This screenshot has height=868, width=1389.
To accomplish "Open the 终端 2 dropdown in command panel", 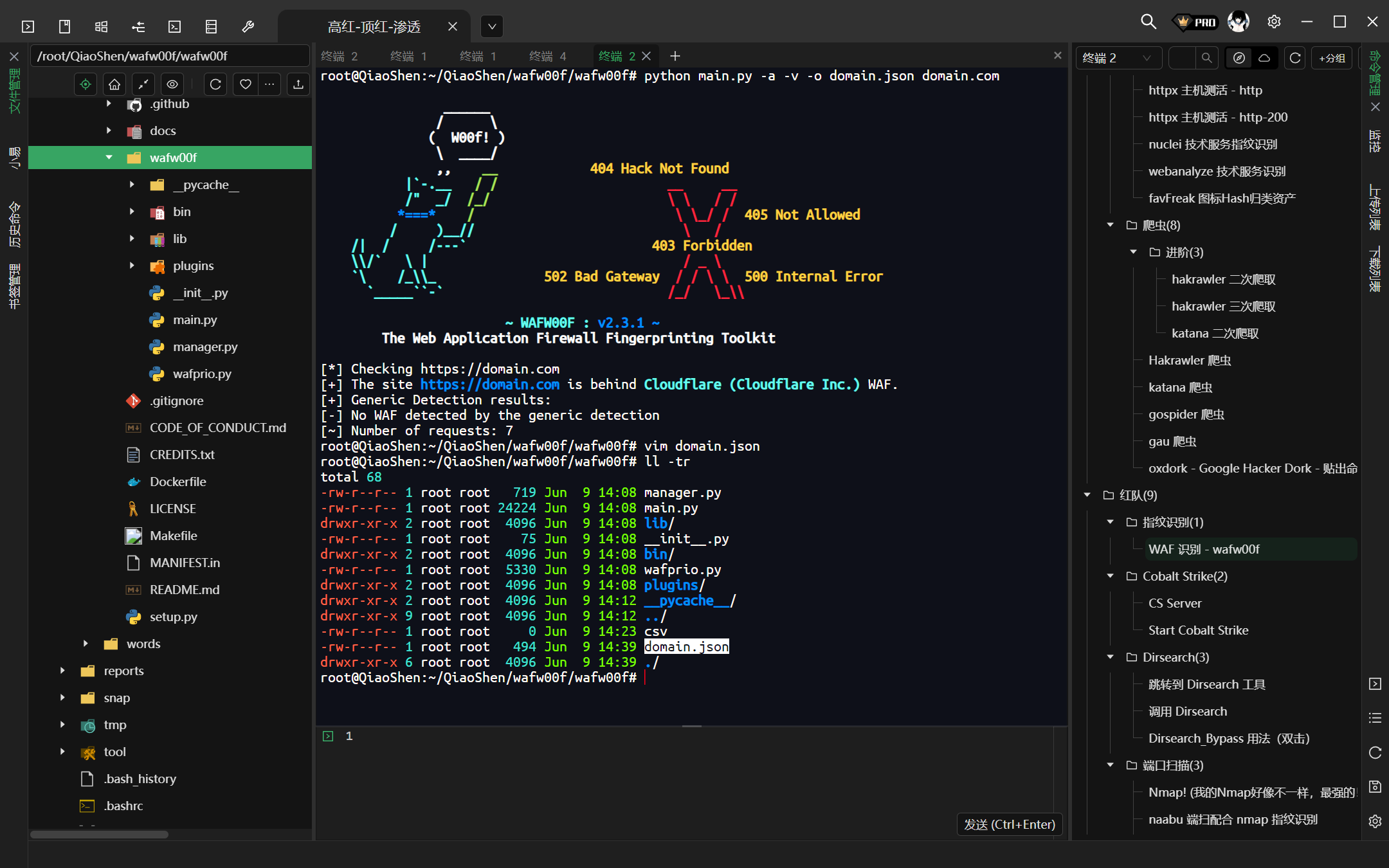I will [1118, 58].
